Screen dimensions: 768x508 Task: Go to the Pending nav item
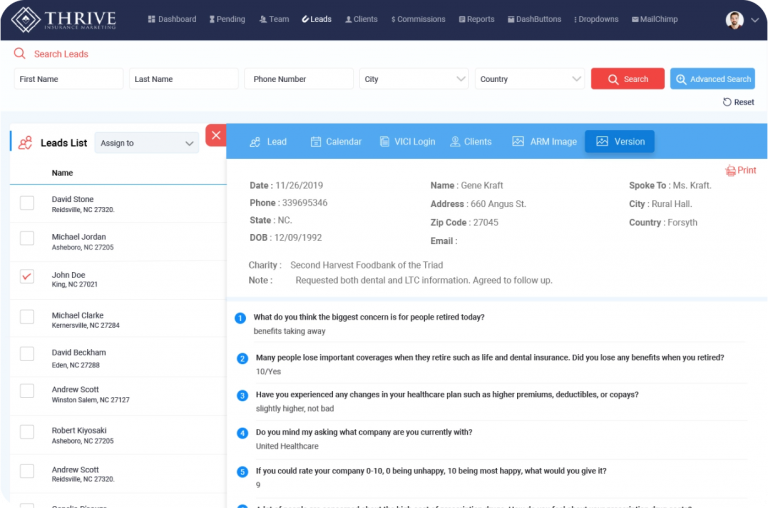pos(227,19)
